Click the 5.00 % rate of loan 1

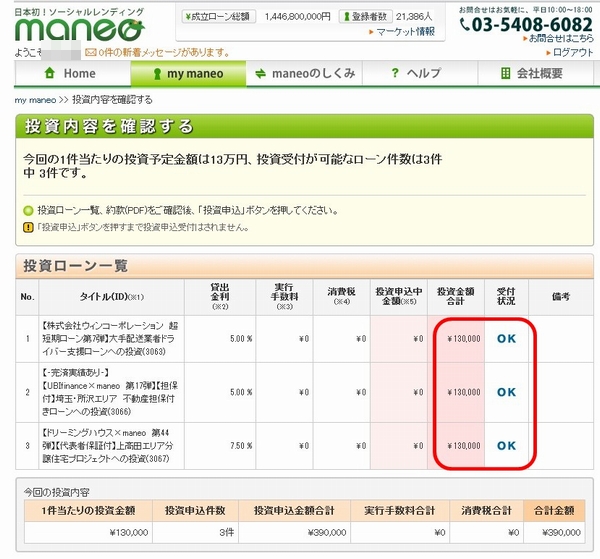[x=241, y=339]
